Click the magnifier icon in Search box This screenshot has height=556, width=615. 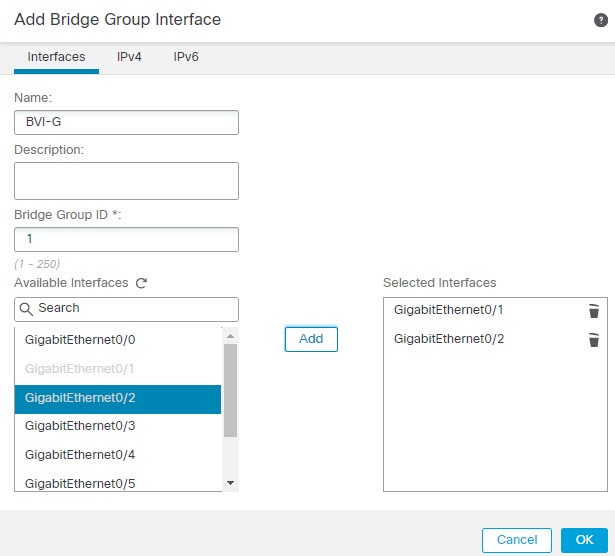(26, 309)
